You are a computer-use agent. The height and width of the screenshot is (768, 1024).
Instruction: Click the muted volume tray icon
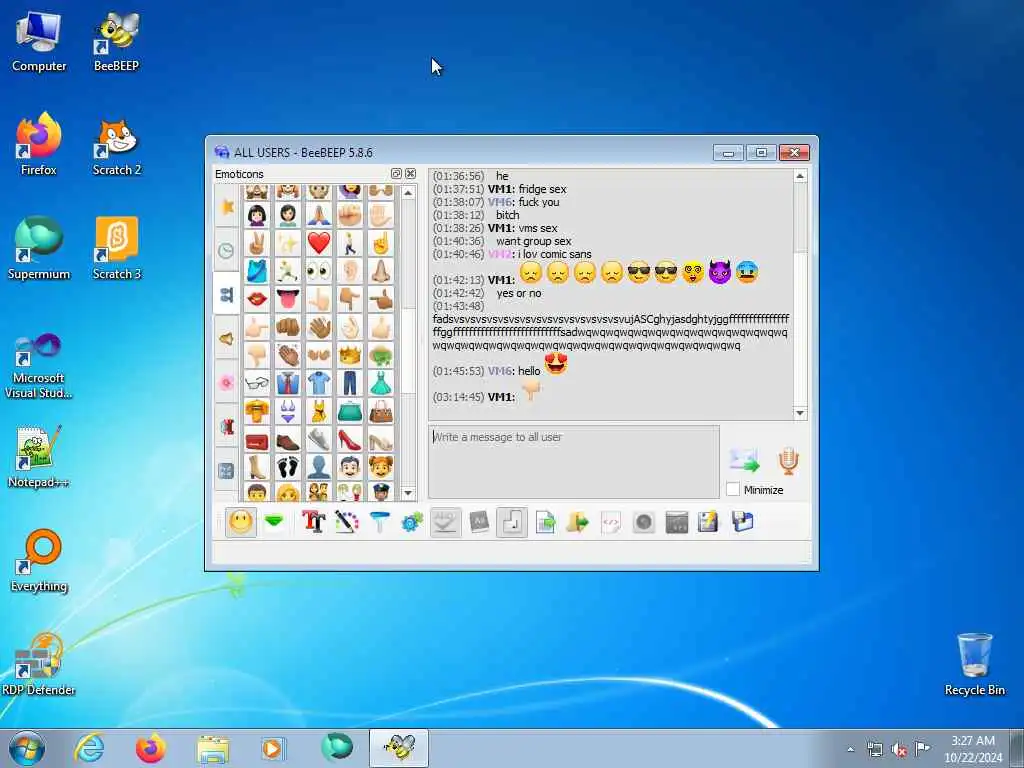(899, 749)
